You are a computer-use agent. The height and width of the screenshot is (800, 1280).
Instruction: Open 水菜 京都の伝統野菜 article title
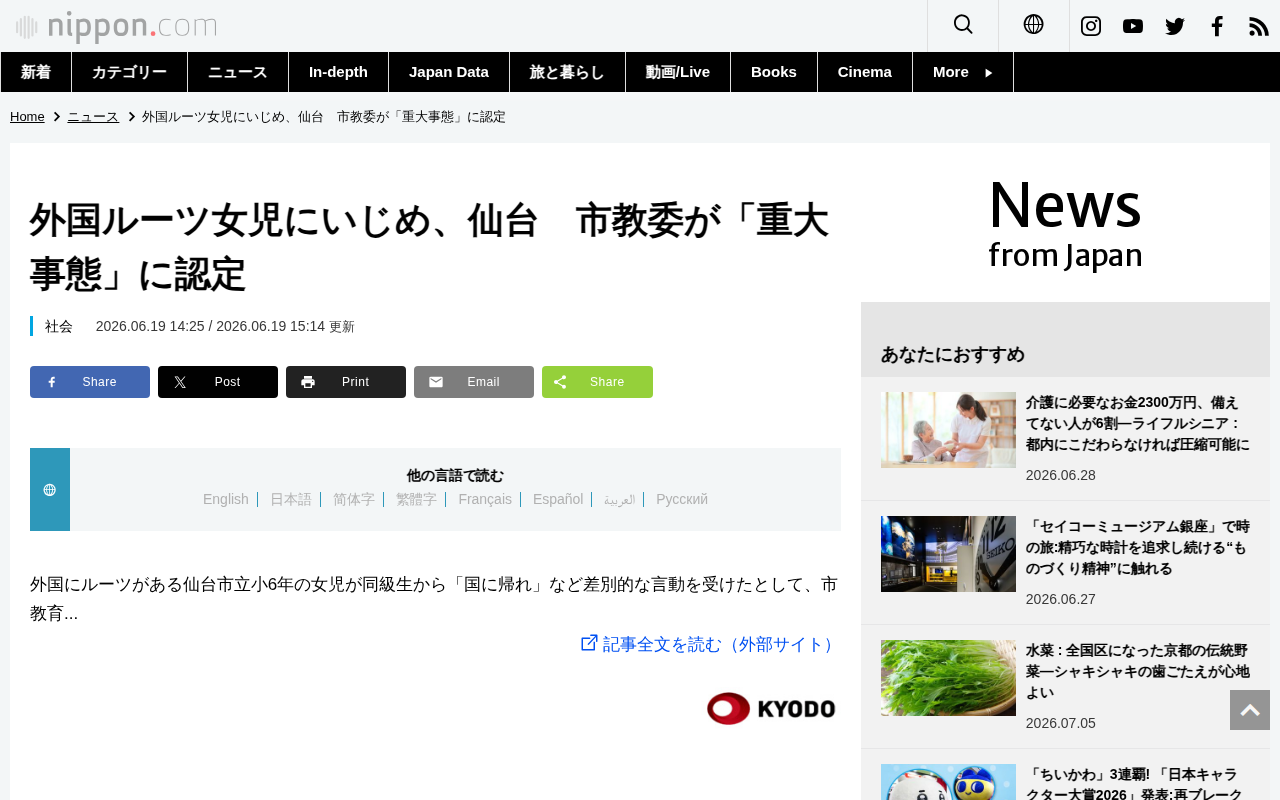coord(1138,671)
